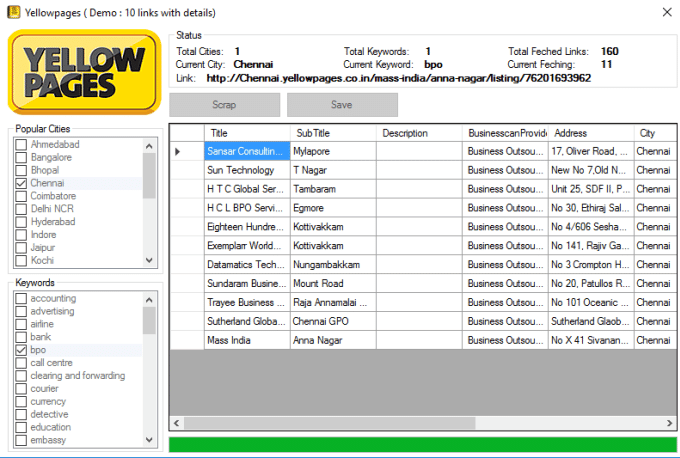Click the BusinesscanProvide column header
Image resolution: width=680 pixels, height=458 pixels.
click(x=505, y=133)
